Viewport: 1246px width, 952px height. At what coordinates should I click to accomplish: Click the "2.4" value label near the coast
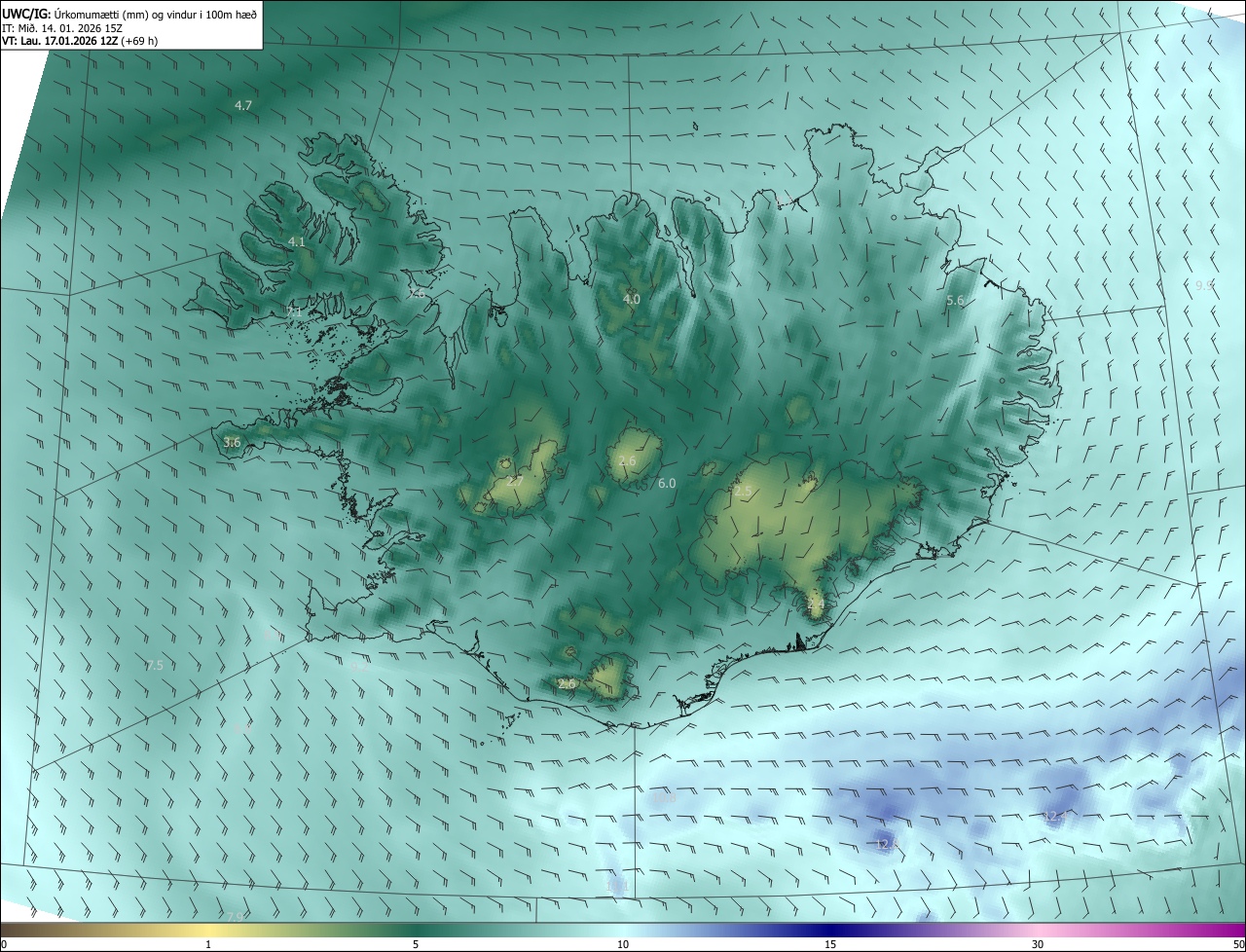(816, 604)
